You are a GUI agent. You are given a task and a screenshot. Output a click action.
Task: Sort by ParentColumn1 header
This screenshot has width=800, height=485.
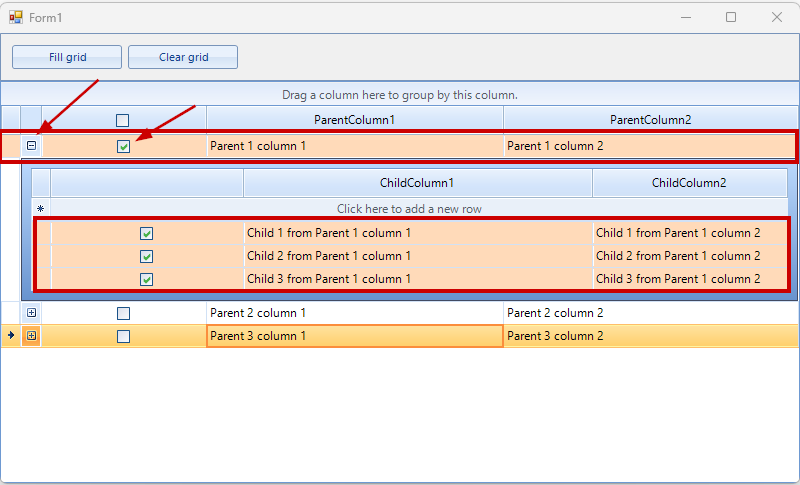coord(354,120)
